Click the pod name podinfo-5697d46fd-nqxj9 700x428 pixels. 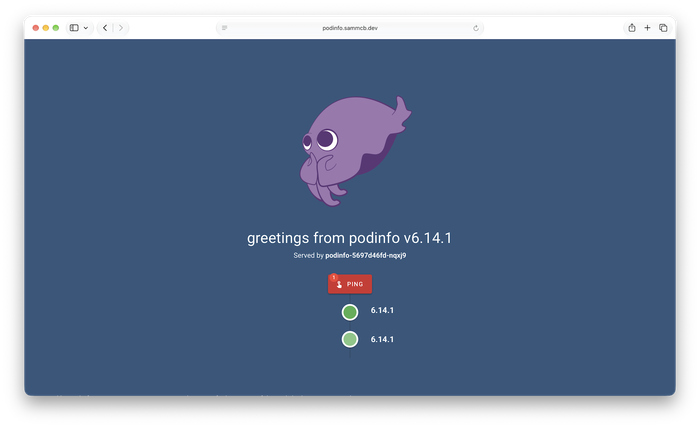pyautogui.click(x=366, y=255)
